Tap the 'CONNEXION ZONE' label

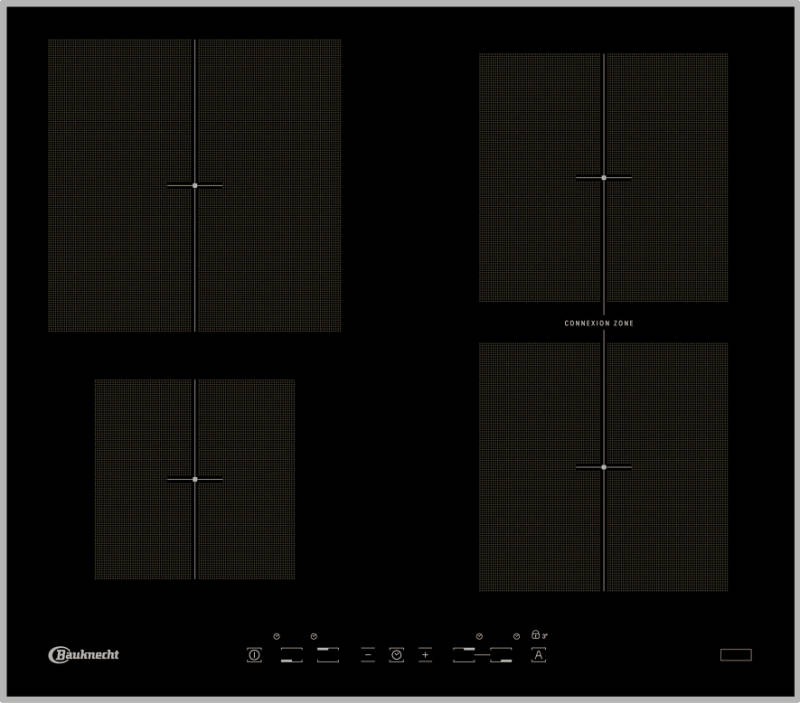598,323
